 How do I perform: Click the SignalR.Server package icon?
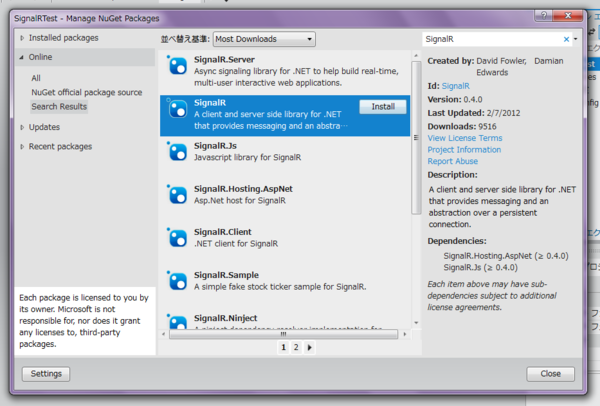click(178, 65)
